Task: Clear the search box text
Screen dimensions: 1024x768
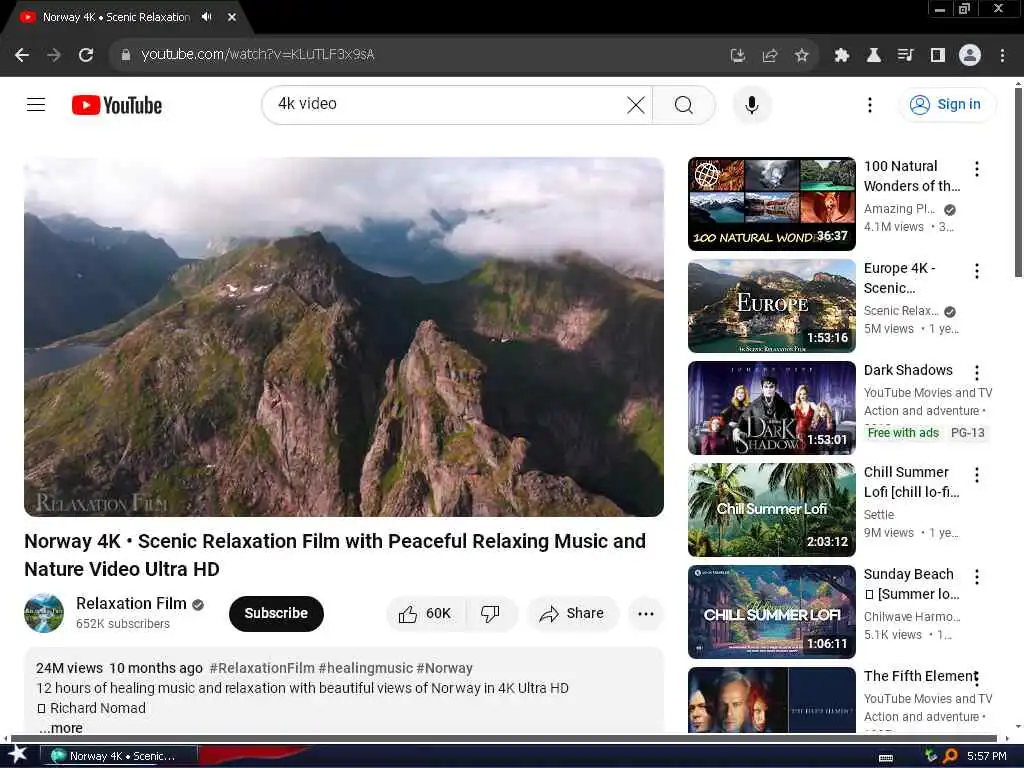Action: [635, 104]
